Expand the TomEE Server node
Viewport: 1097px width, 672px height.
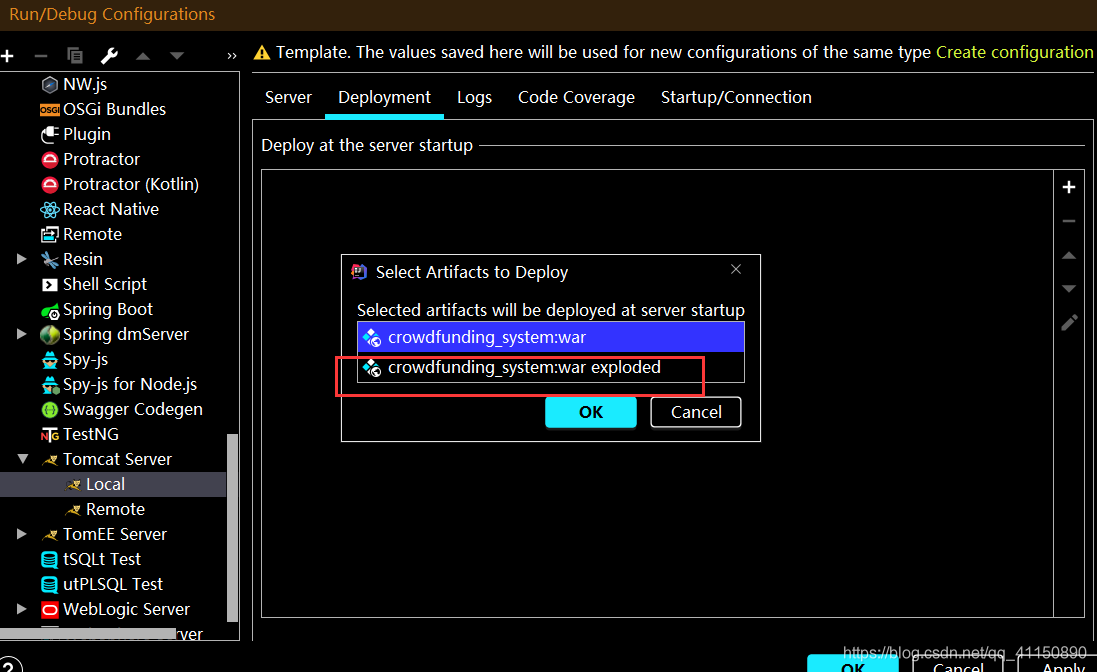pyautogui.click(x=22, y=534)
